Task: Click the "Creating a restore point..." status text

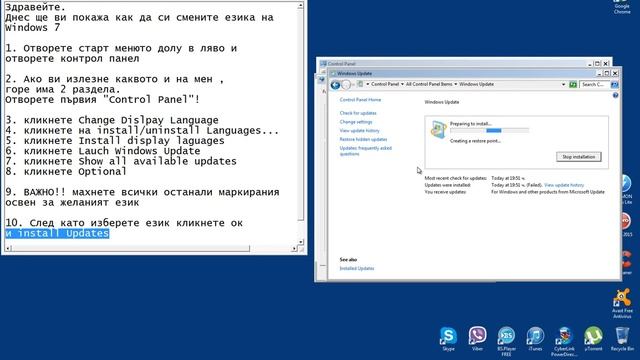Action: pos(475,141)
